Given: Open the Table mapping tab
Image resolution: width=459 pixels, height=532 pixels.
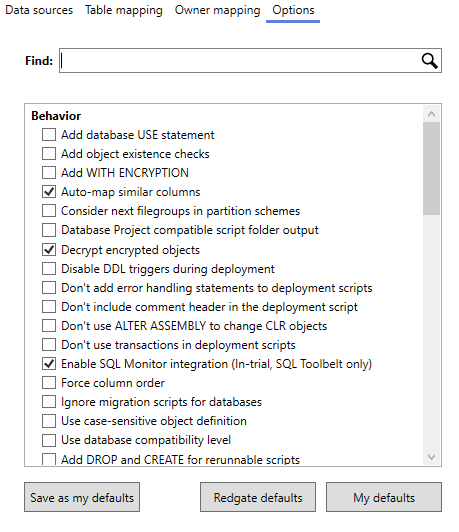Looking at the screenshot, I should (124, 10).
